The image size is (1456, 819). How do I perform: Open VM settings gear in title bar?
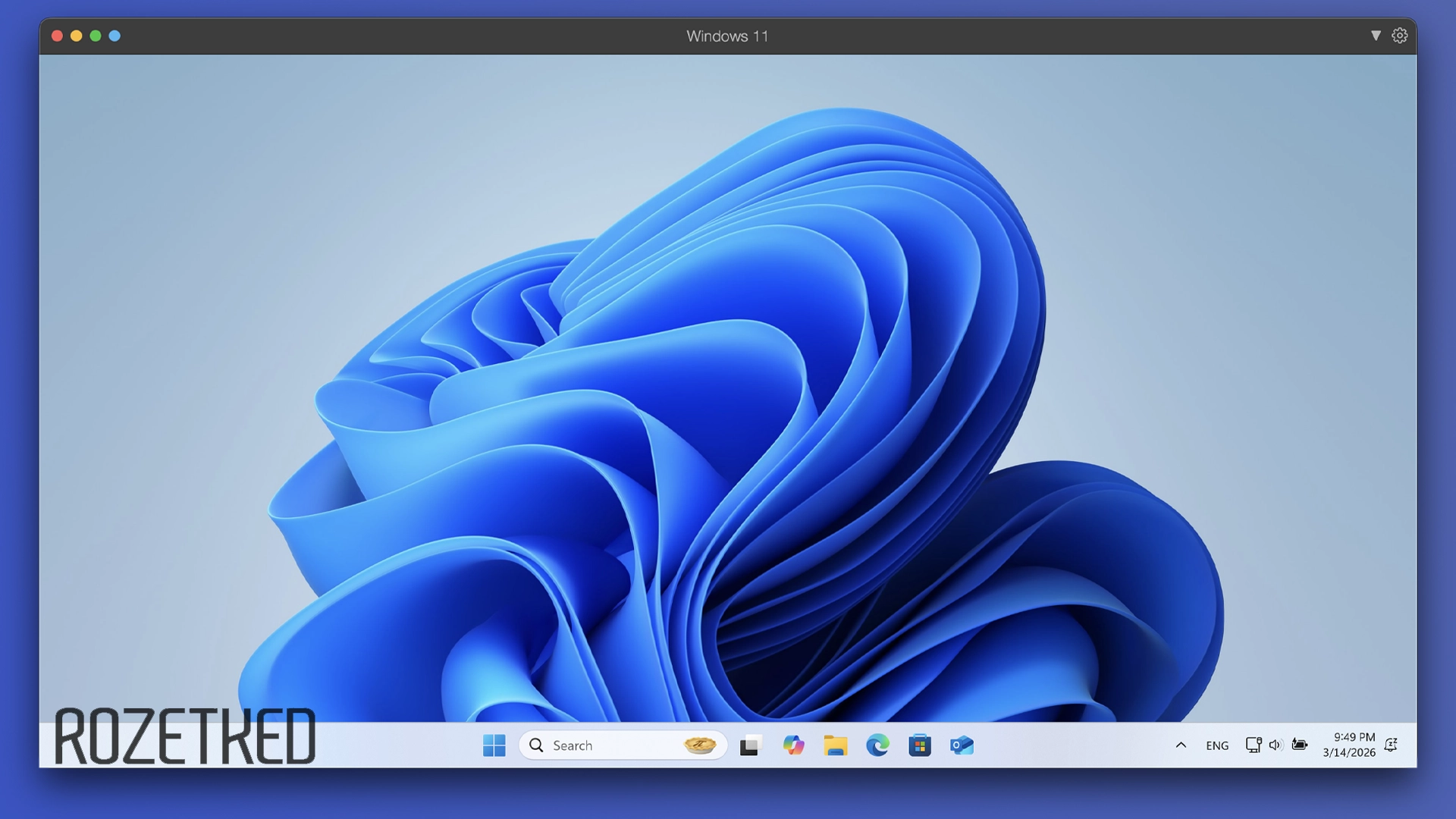(1400, 36)
